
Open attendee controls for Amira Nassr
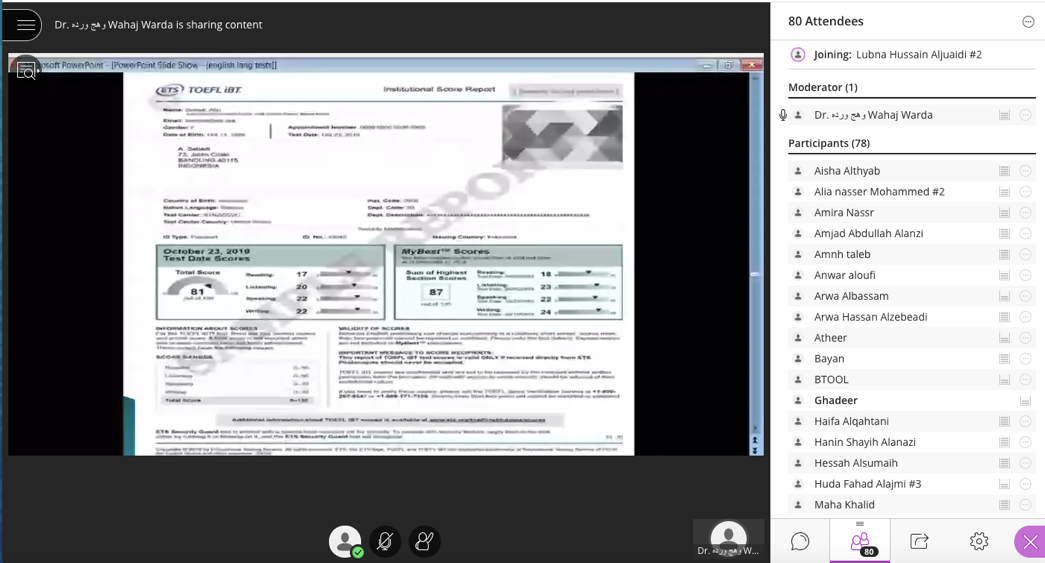click(1025, 213)
